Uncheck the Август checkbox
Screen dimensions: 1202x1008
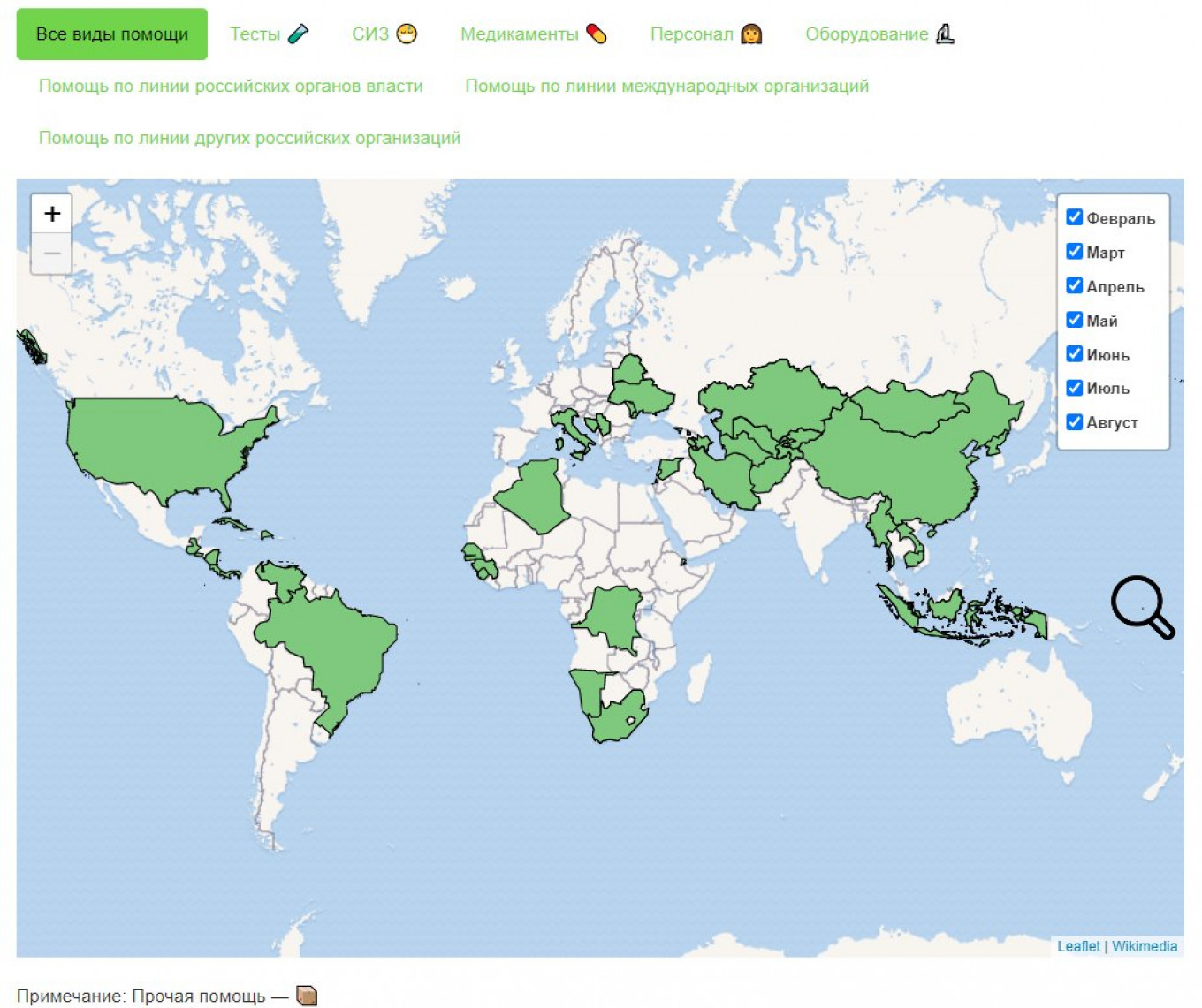point(1075,422)
